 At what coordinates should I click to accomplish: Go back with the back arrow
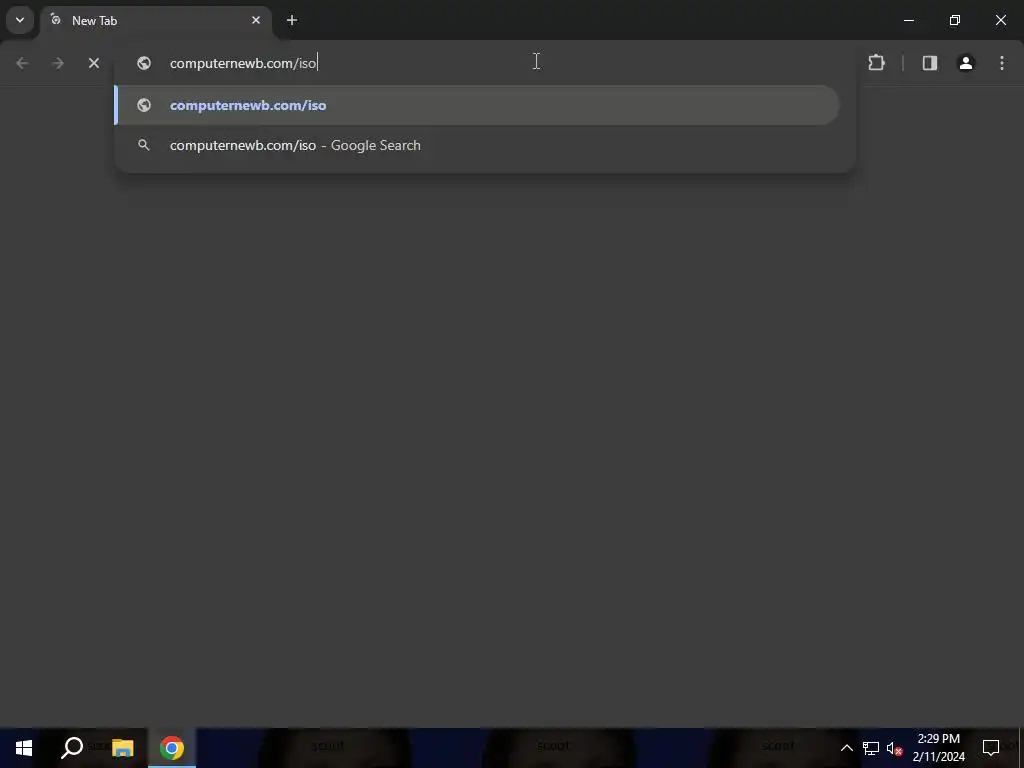22,63
